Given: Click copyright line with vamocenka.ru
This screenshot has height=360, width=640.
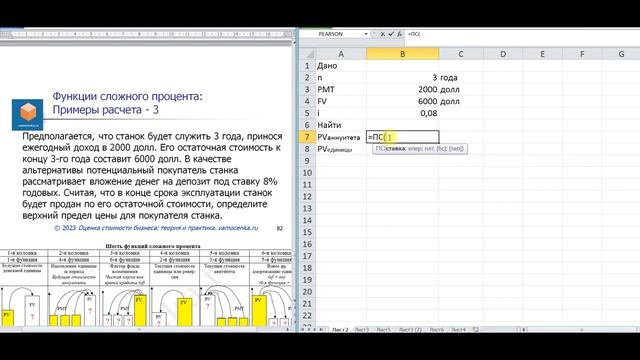Looking at the screenshot, I should tap(156, 228).
